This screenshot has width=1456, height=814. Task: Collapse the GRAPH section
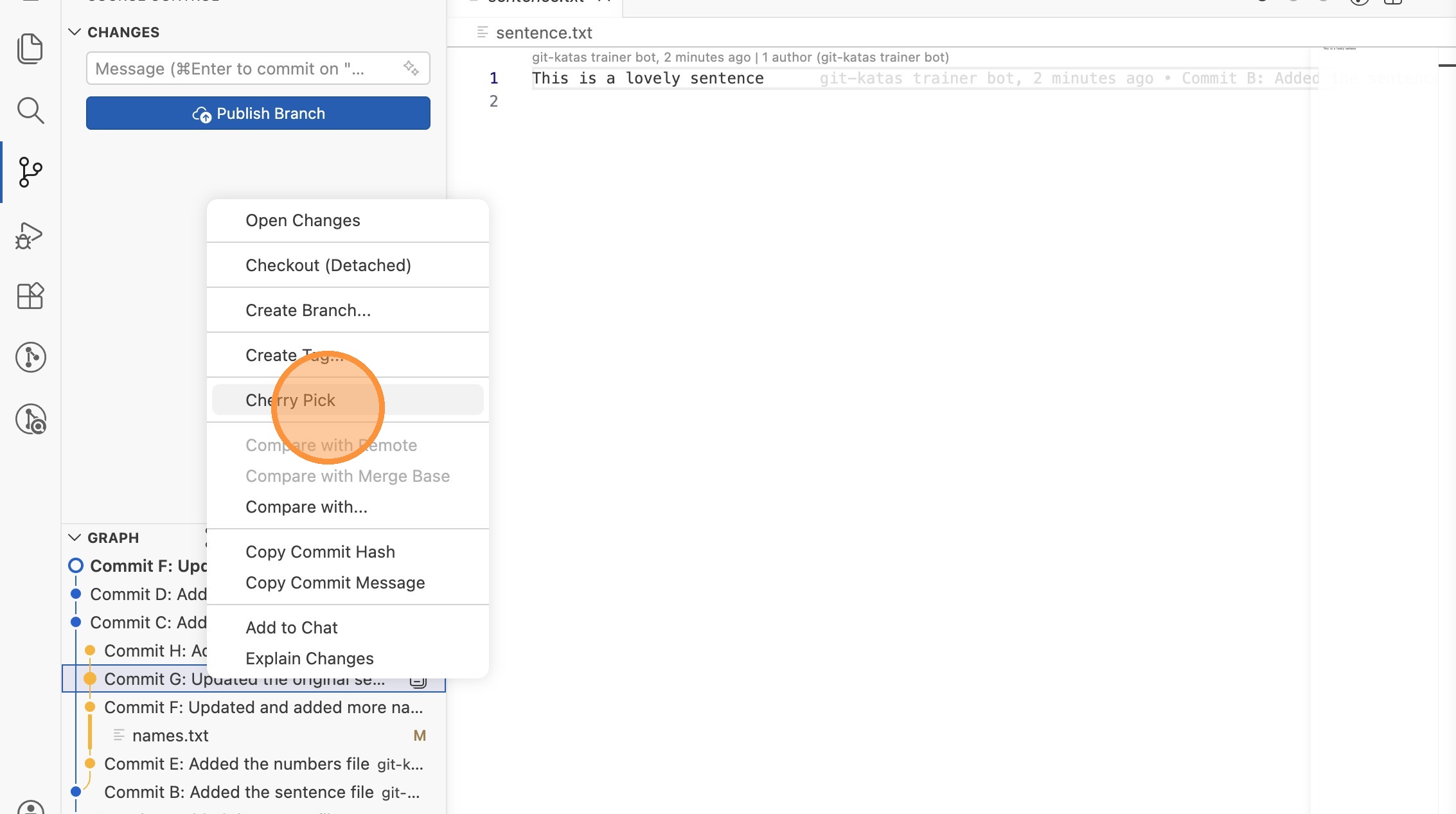[x=75, y=538]
